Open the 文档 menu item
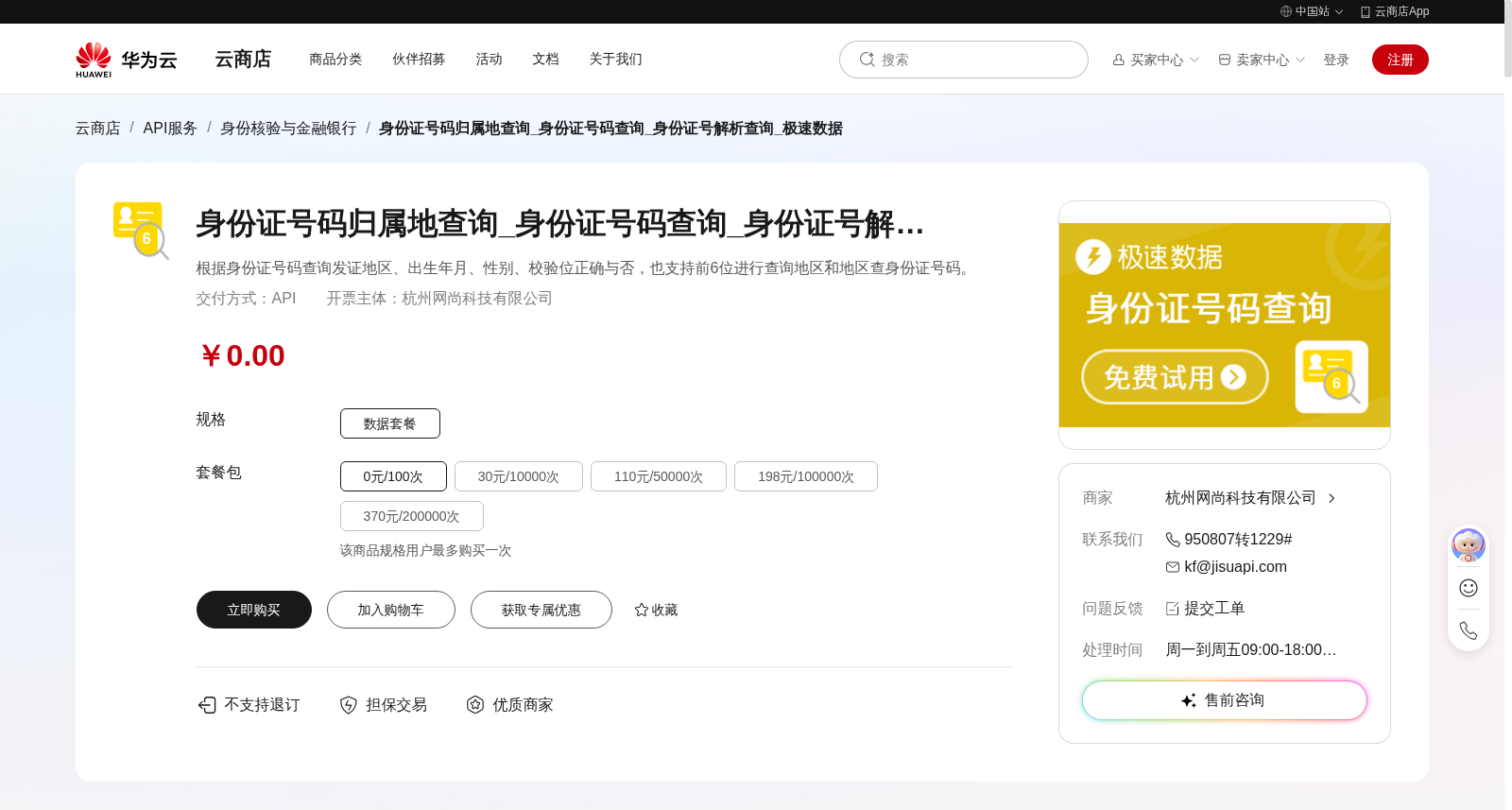1512x810 pixels. click(x=545, y=59)
